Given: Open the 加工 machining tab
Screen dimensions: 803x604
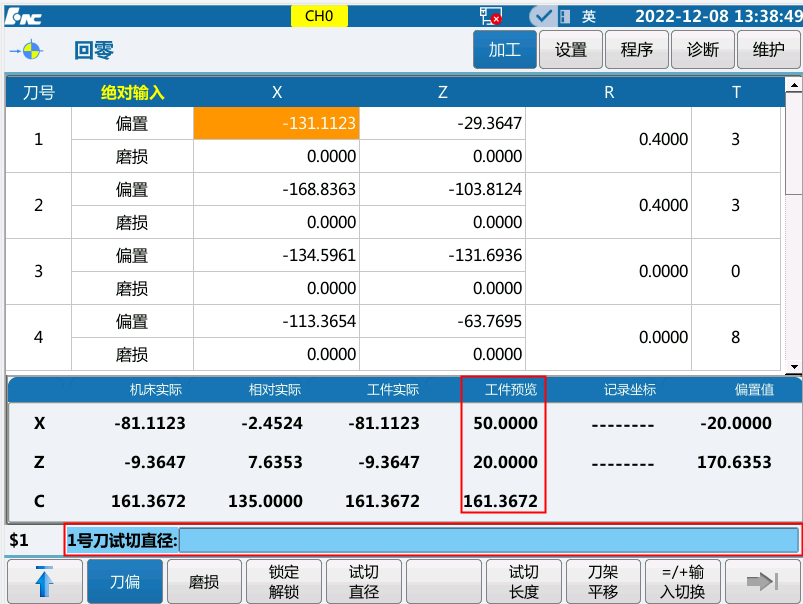Looking at the screenshot, I should (504, 50).
